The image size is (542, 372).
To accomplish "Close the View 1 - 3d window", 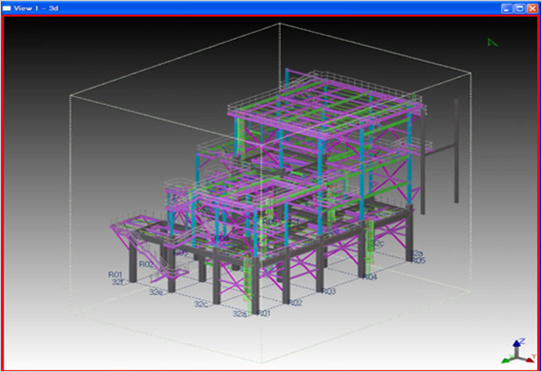I will tap(532, 8).
